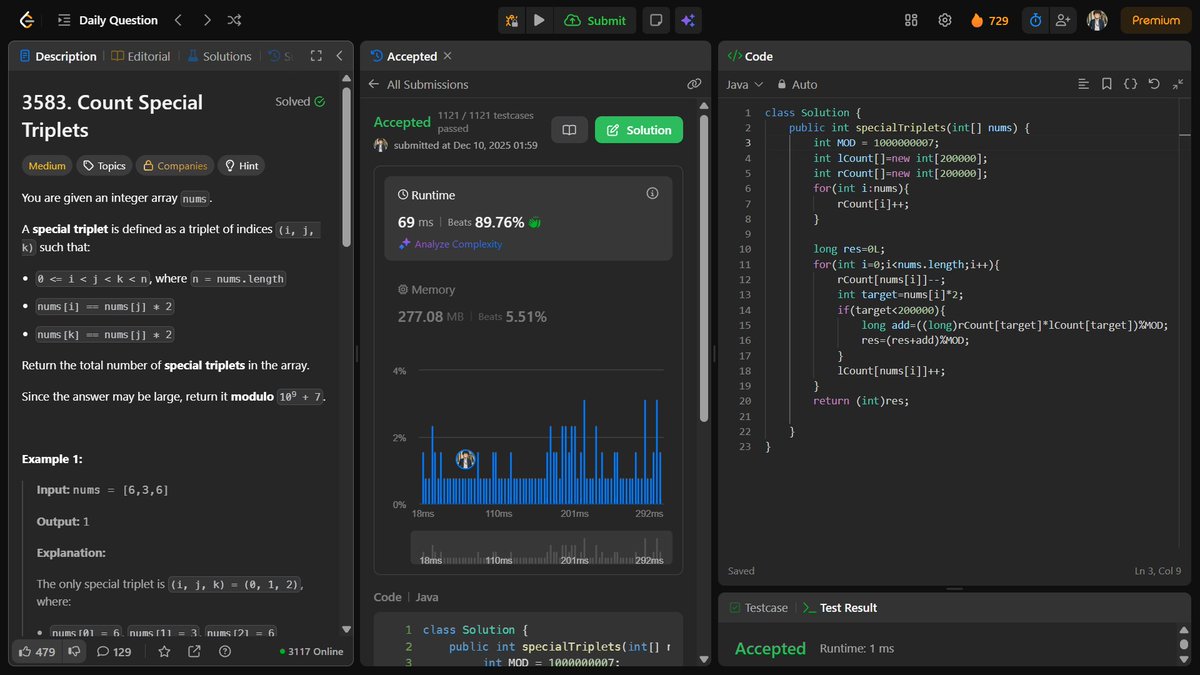The height and width of the screenshot is (675, 1200).
Task: Start the timer stopwatch icon
Action: 1035,20
